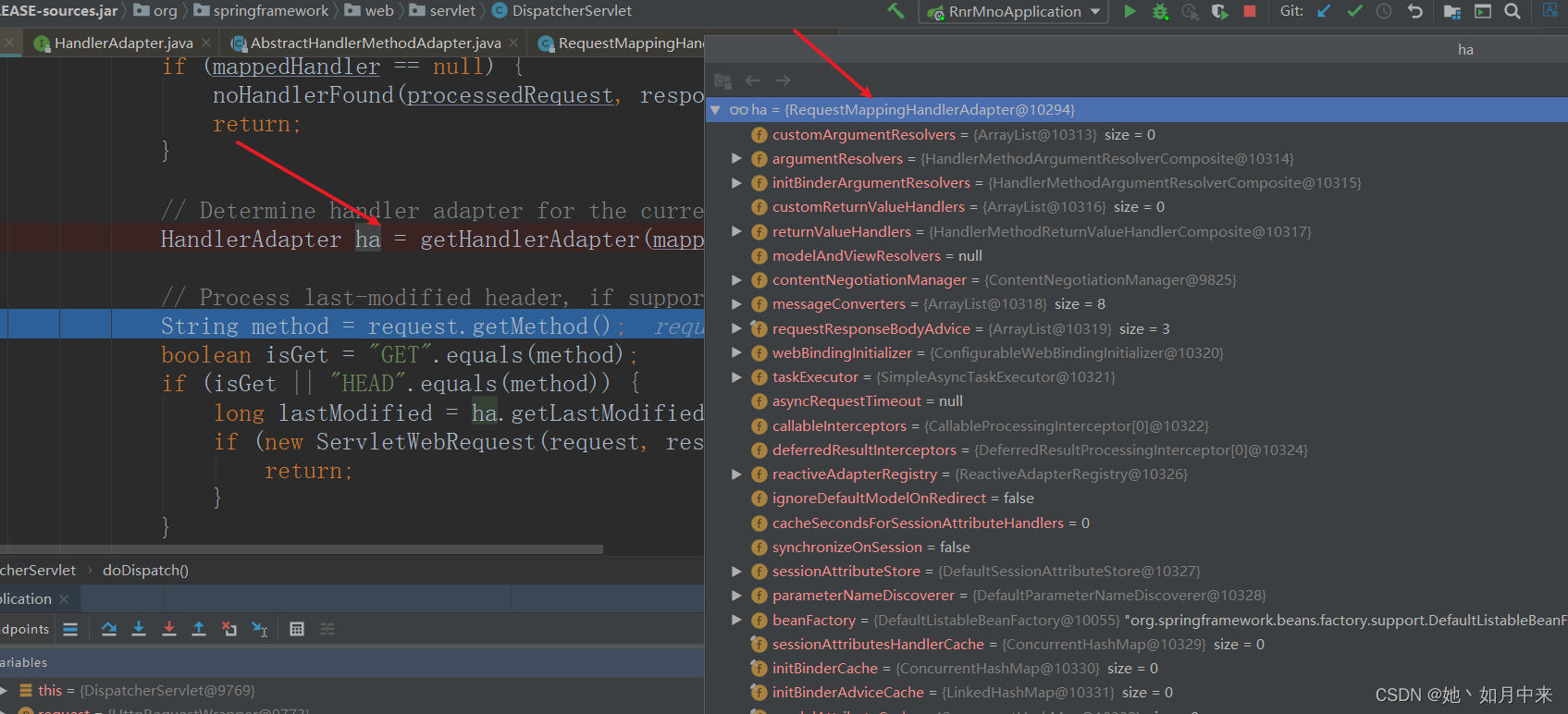Image resolution: width=1568 pixels, height=714 pixels.
Task: Click the translate icon in the toolbar
Action: pos(1550,11)
